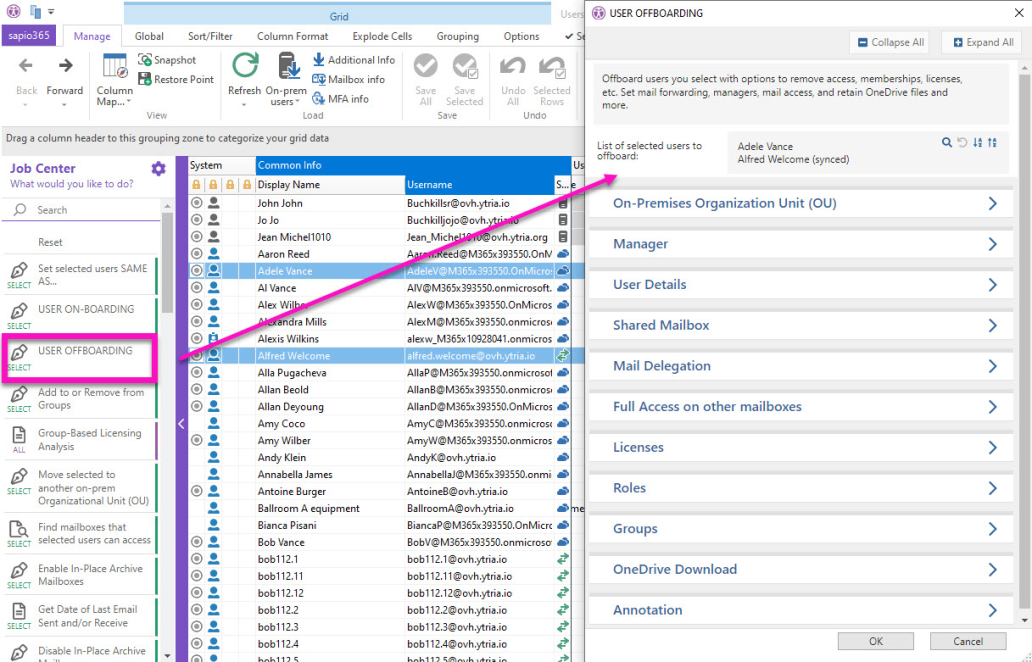This screenshot has height=662, width=1032.
Task: Toggle the status circle for Aaron Reed row
Action: coord(196,254)
